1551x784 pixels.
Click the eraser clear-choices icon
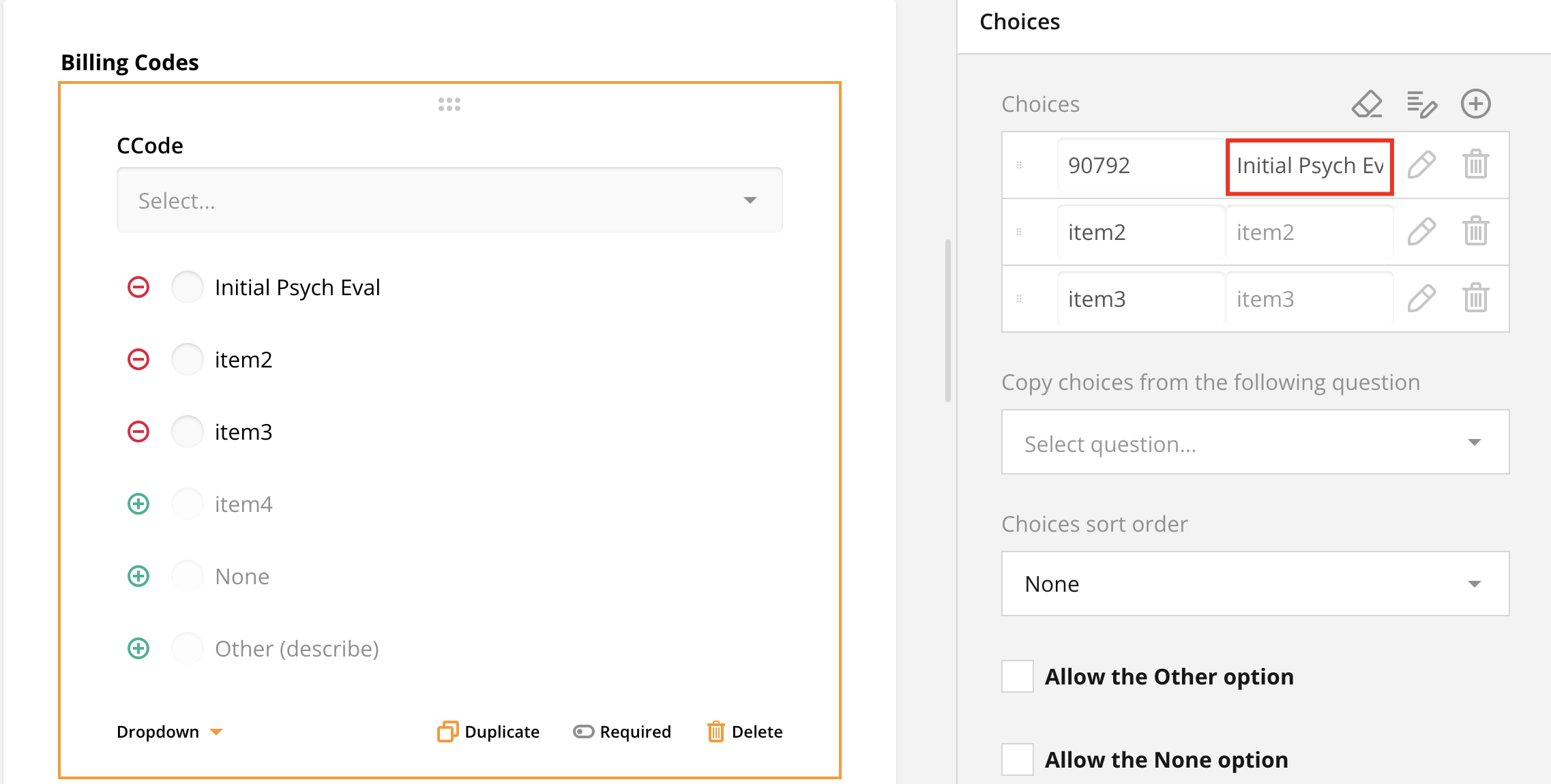1367,104
